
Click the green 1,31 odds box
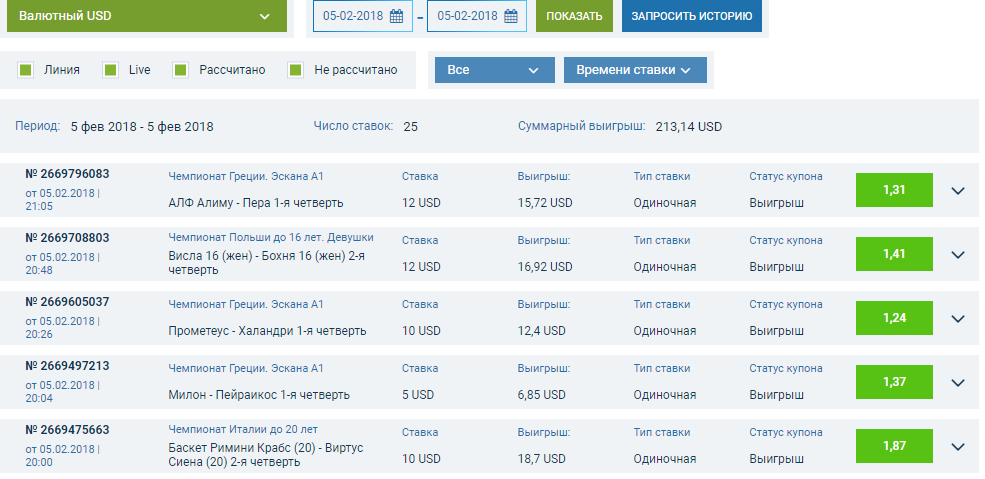894,190
